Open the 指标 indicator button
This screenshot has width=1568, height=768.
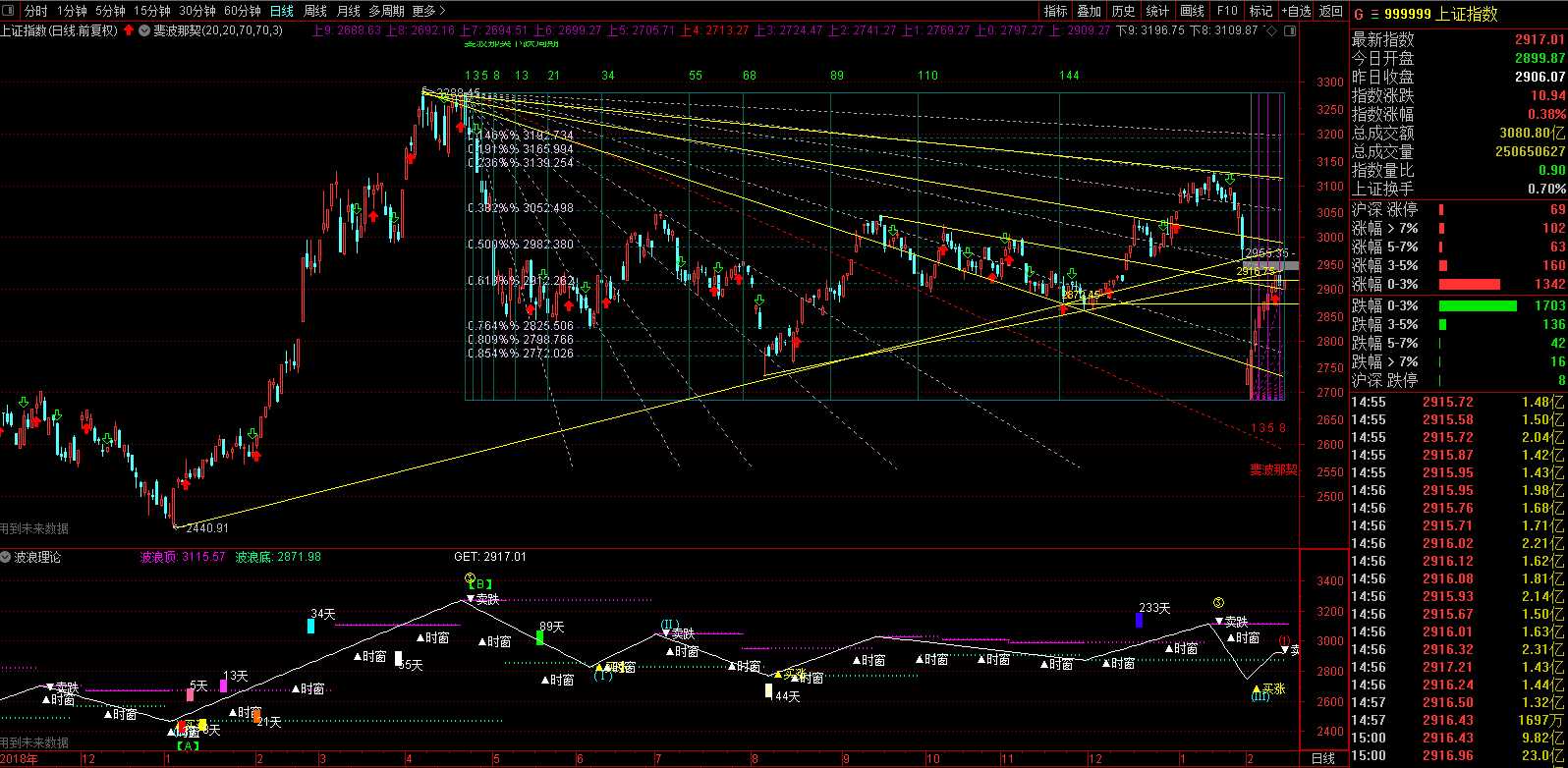click(x=1056, y=11)
